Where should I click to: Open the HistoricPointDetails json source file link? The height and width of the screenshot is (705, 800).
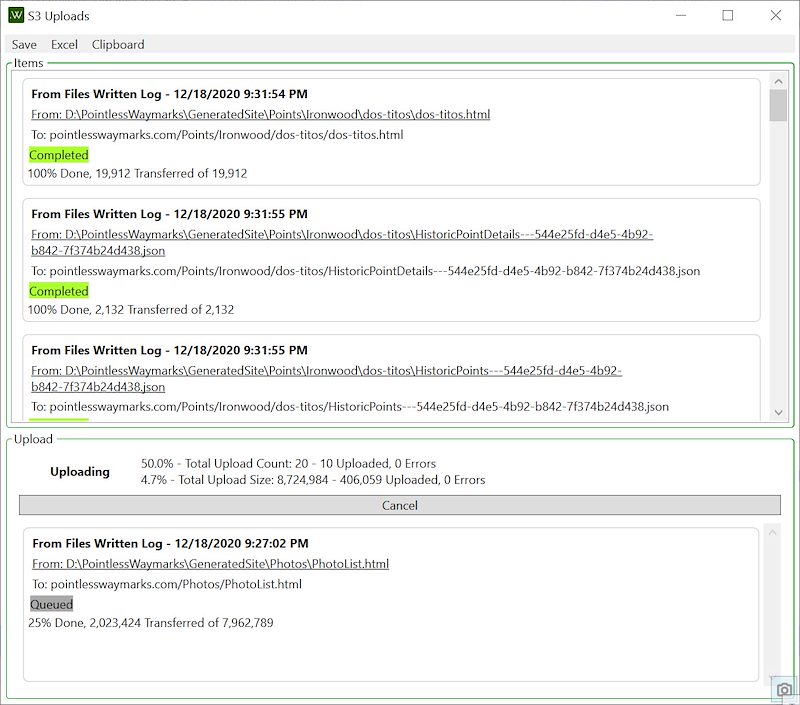pyautogui.click(x=342, y=242)
